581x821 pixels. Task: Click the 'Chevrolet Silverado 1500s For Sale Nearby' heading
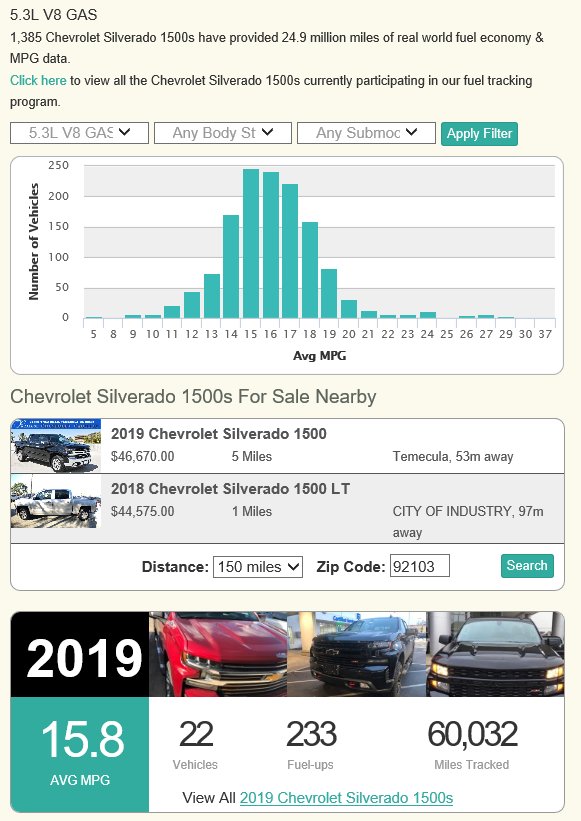tap(193, 396)
